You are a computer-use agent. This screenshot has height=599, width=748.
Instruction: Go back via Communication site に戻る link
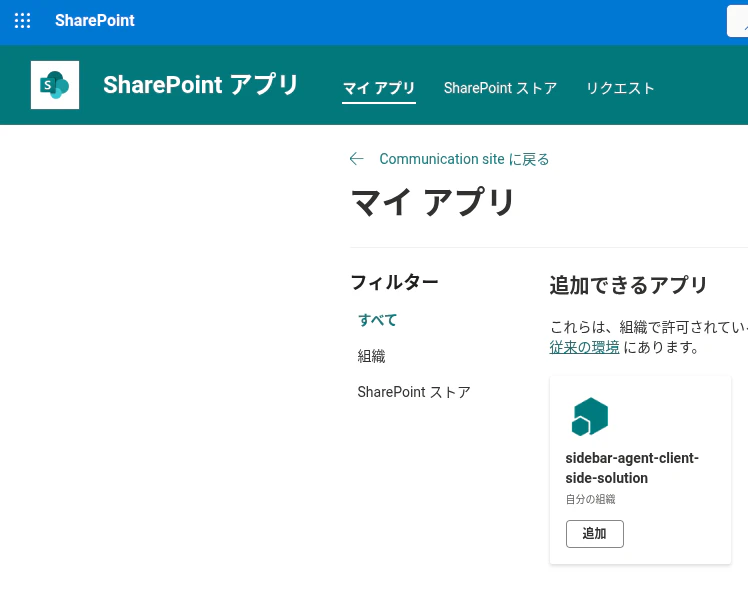(x=464, y=159)
